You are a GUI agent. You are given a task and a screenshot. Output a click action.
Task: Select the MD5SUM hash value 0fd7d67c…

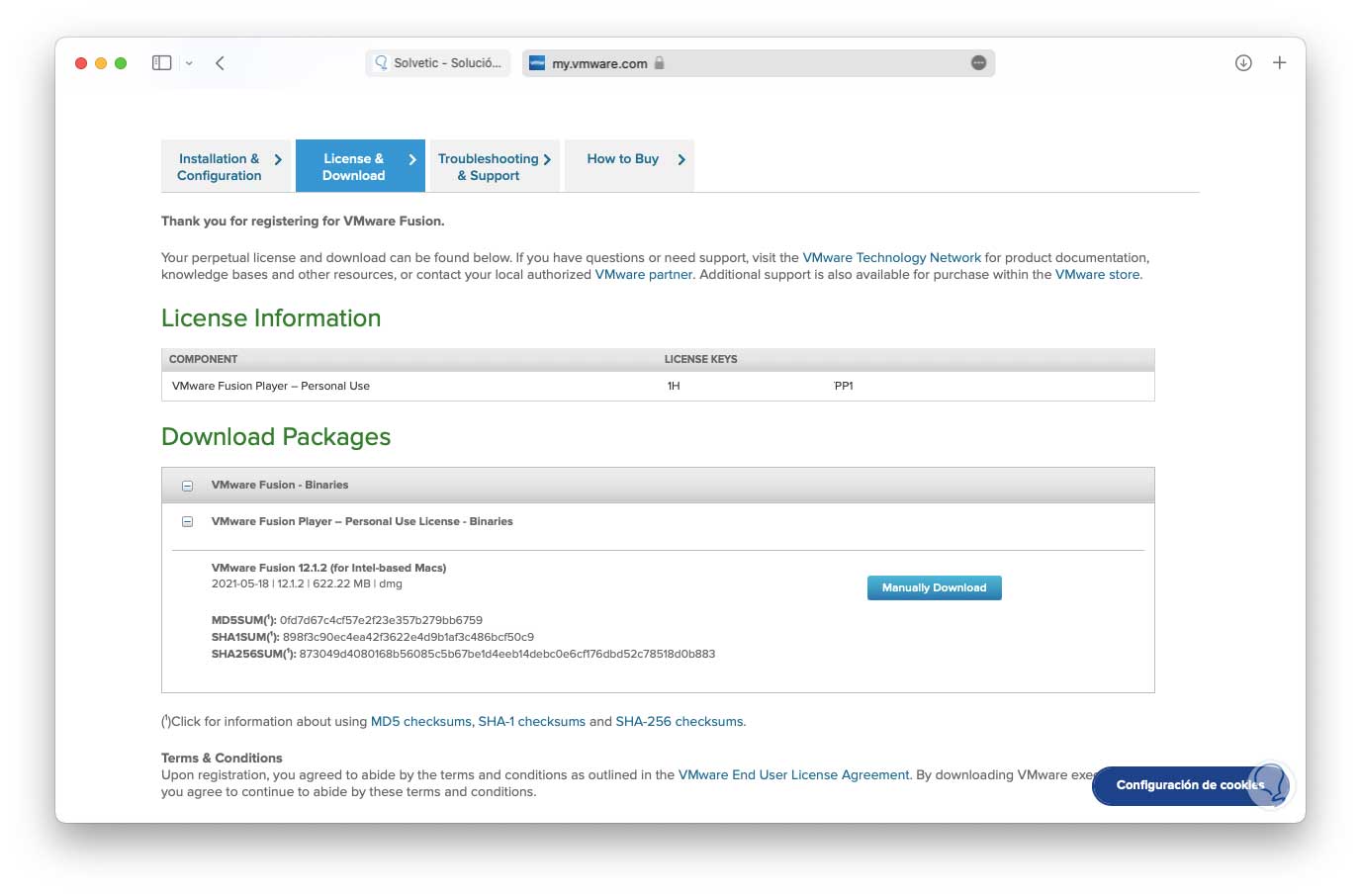coord(381,620)
